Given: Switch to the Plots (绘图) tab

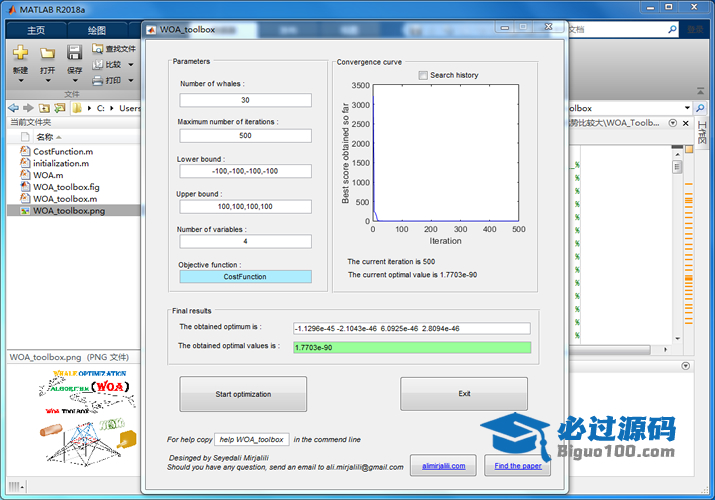Looking at the screenshot, I should click(96, 30).
